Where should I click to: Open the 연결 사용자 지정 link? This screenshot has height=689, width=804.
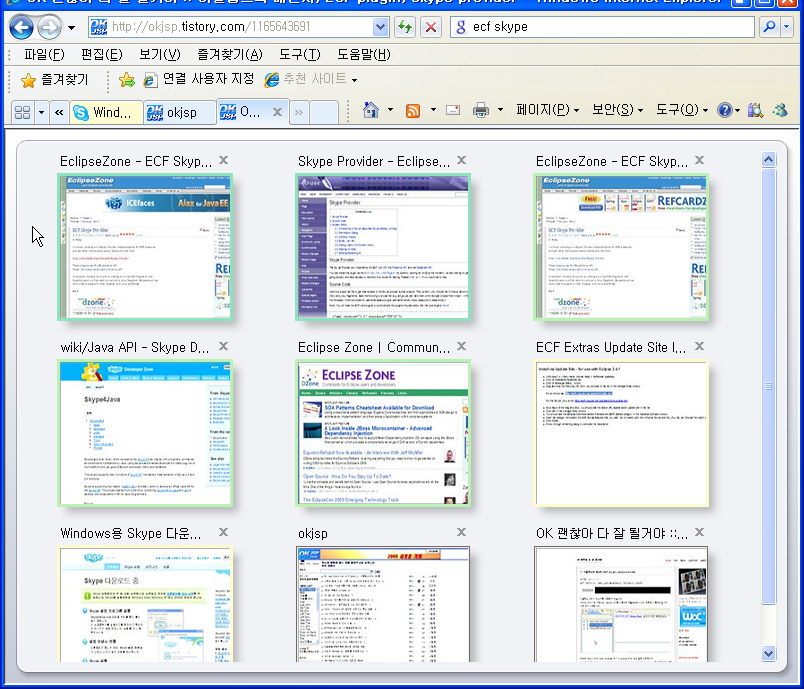[199, 79]
